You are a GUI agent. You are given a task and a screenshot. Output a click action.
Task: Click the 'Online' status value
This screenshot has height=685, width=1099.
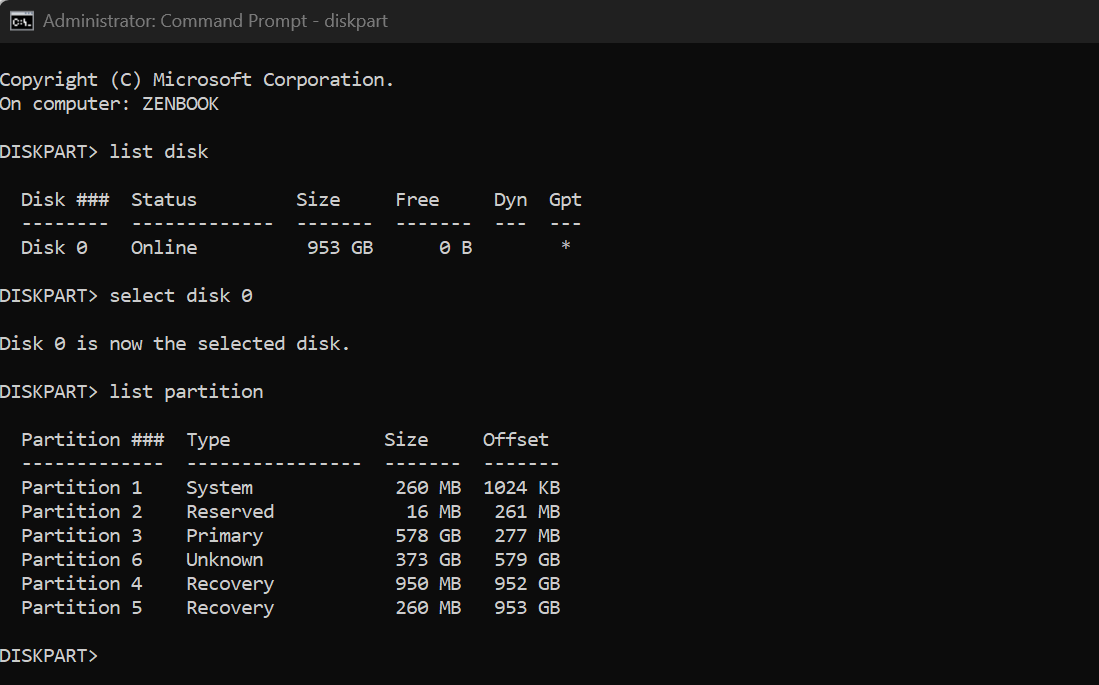[x=164, y=247]
